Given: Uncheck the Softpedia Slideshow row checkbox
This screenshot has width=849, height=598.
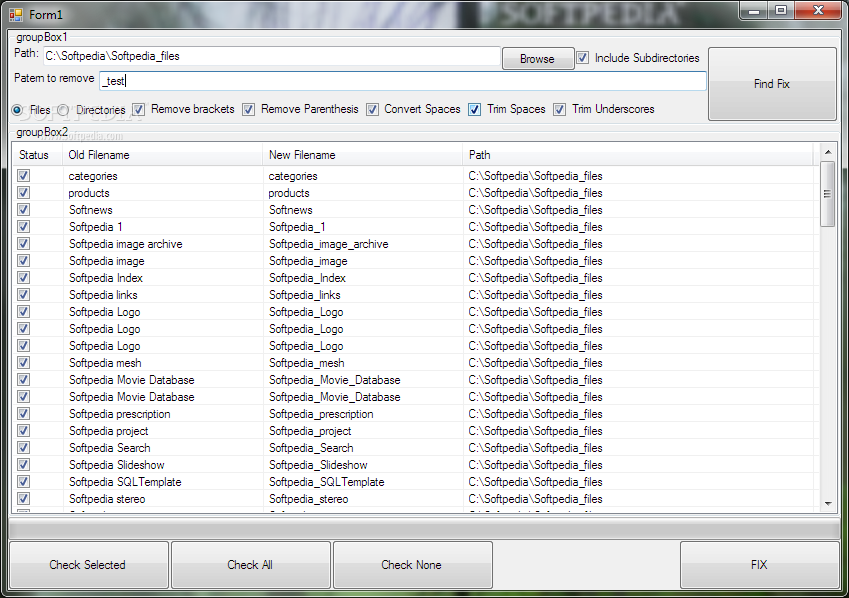Looking at the screenshot, I should (x=23, y=464).
